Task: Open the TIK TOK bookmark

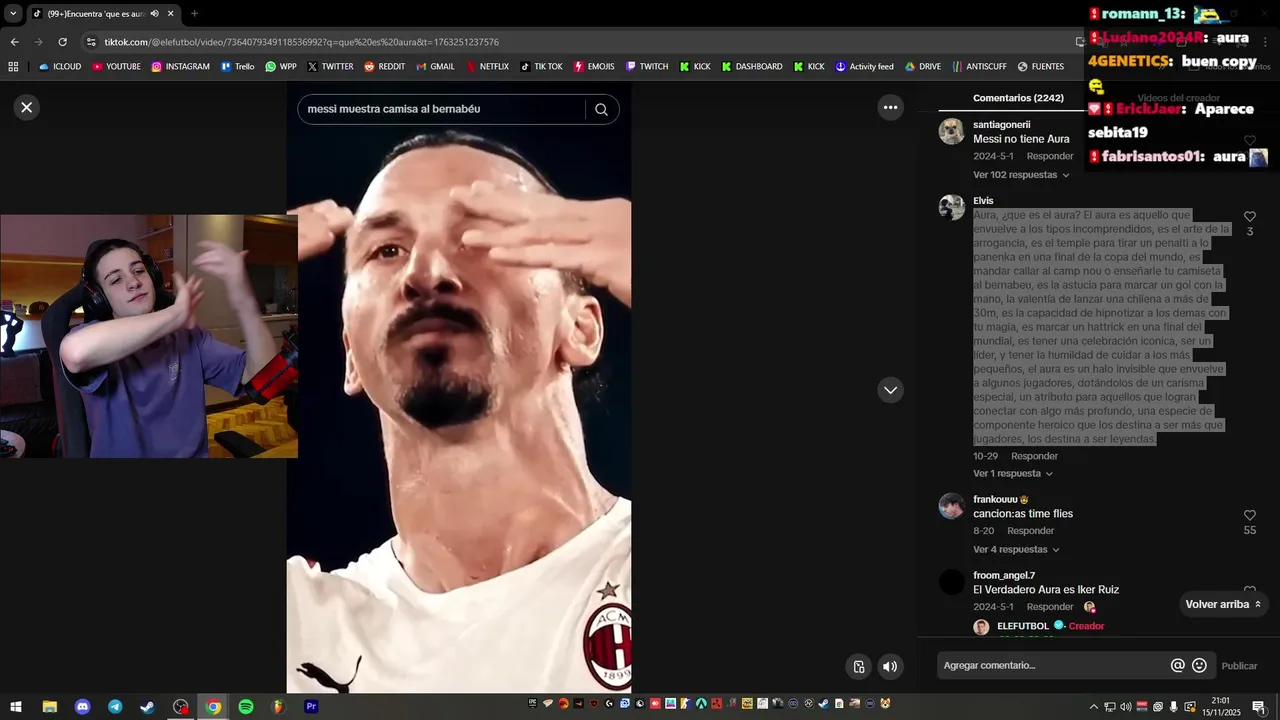Action: (541, 67)
